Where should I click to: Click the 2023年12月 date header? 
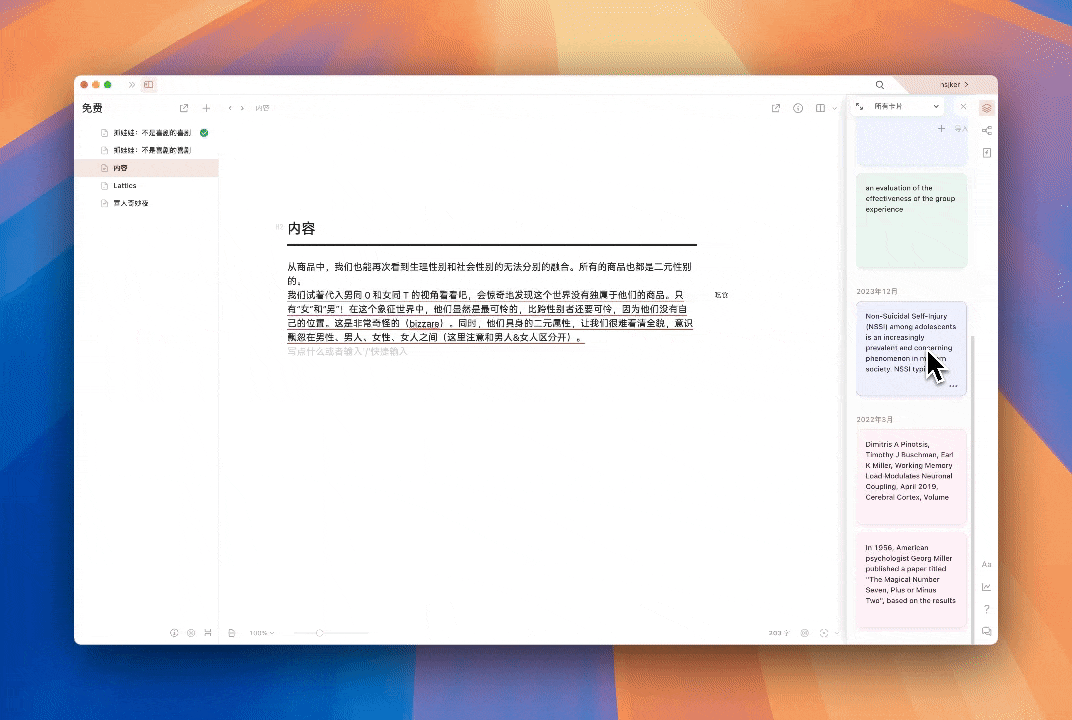(x=877, y=291)
